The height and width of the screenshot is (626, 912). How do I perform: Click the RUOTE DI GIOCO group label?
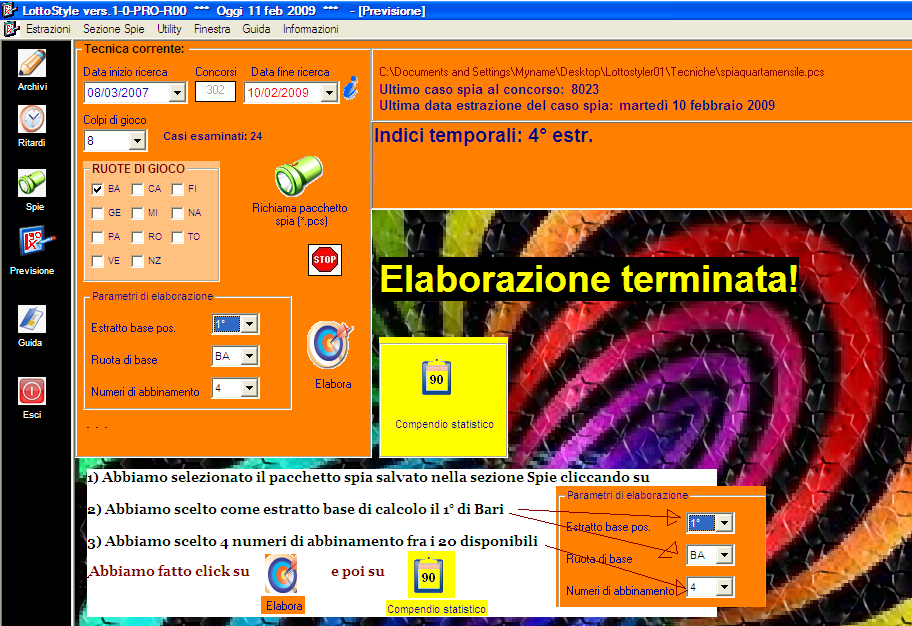coord(138,169)
